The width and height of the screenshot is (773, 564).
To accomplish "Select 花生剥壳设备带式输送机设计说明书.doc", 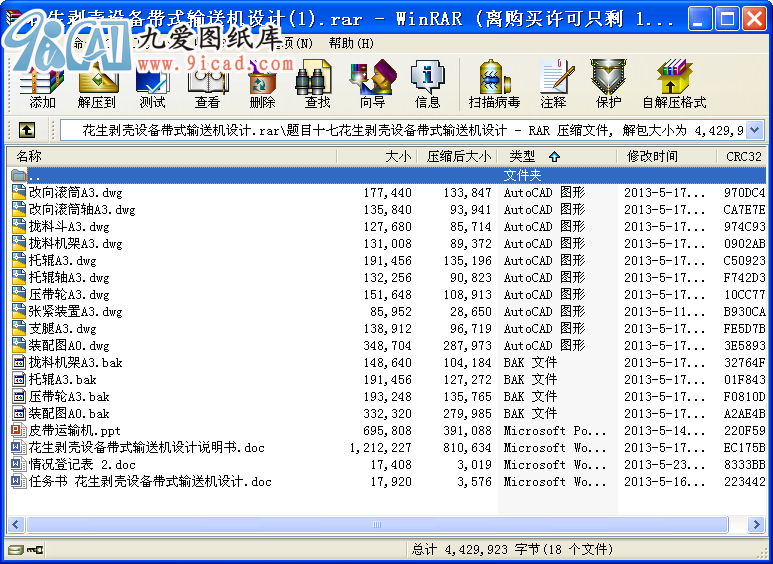I will click(147, 447).
